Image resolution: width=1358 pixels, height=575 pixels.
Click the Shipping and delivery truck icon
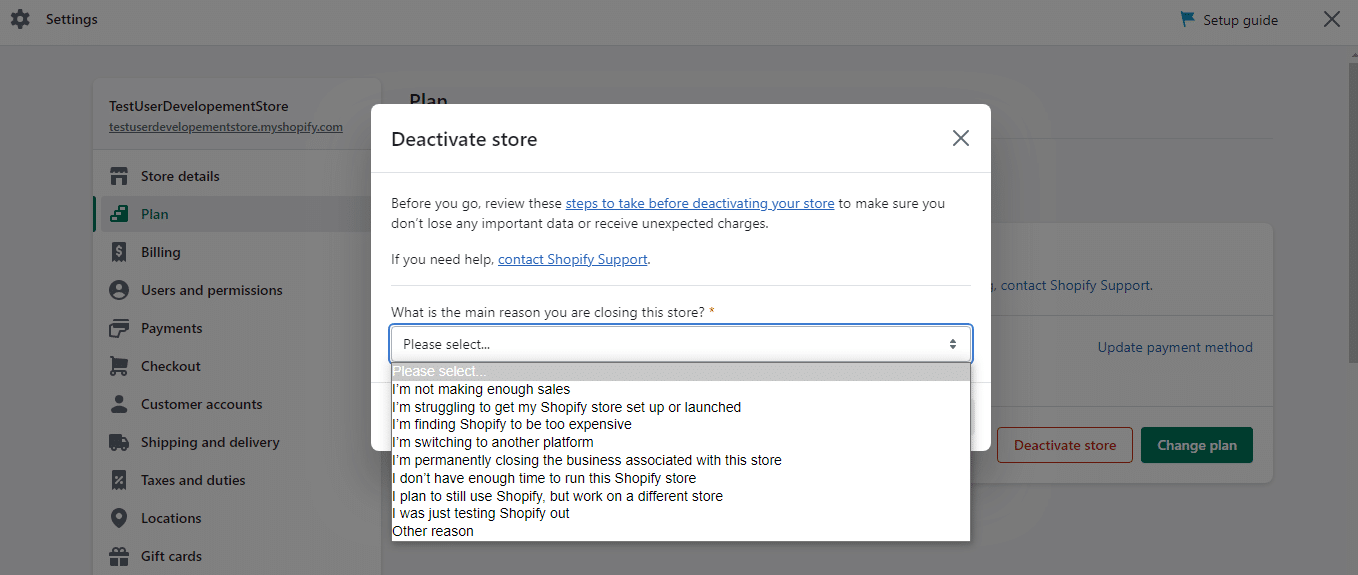(119, 442)
